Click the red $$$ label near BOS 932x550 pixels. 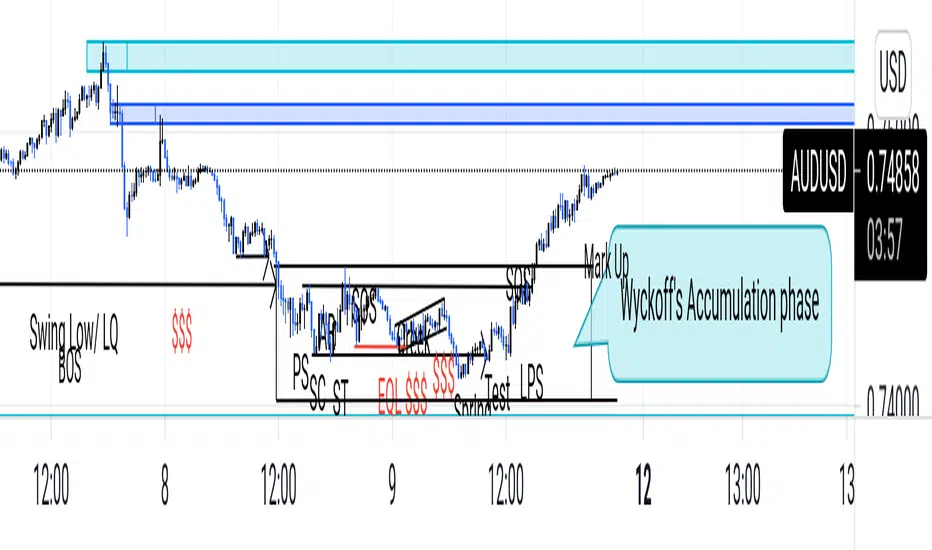point(182,331)
